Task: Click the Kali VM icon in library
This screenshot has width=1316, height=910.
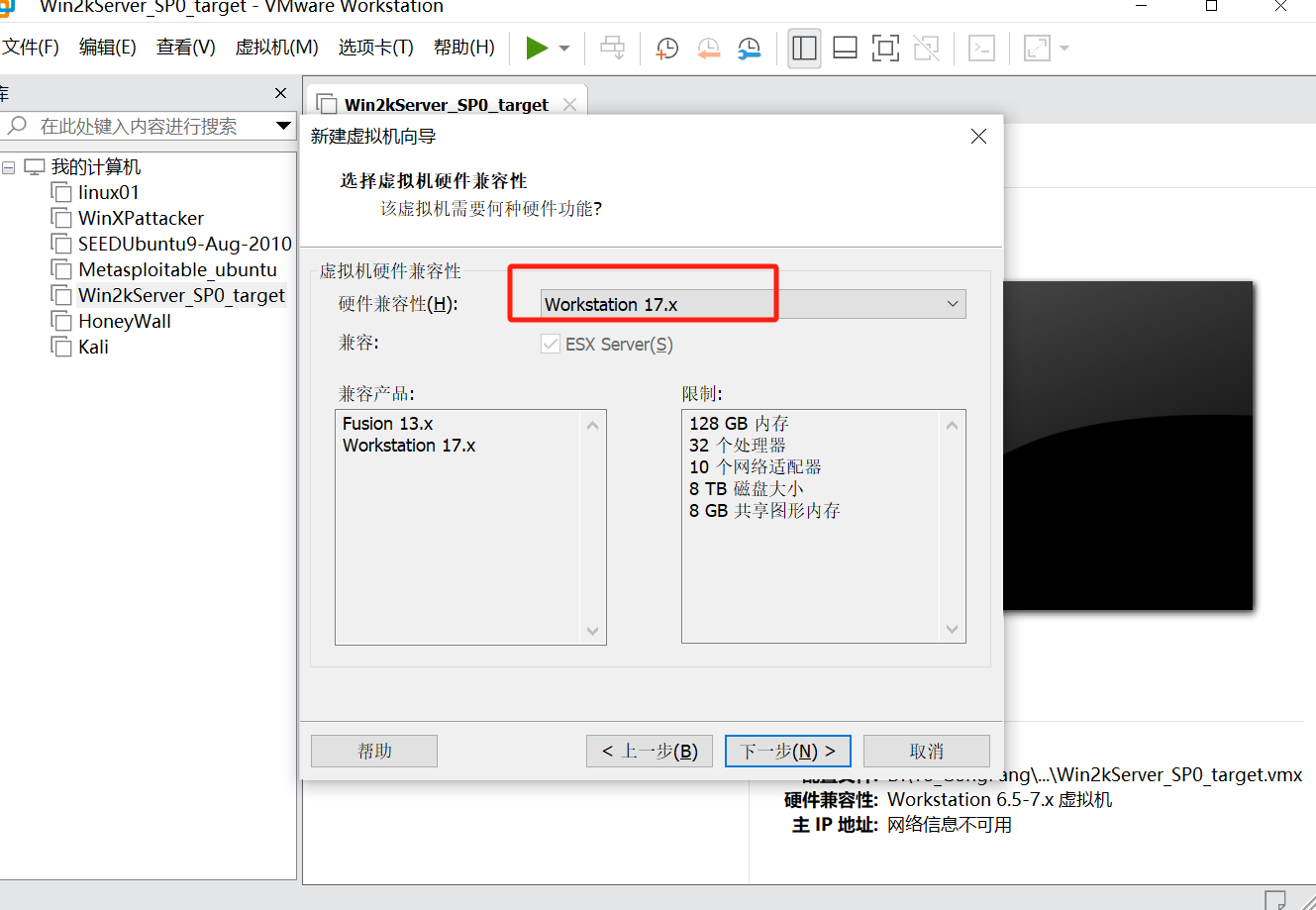Action: [x=61, y=347]
